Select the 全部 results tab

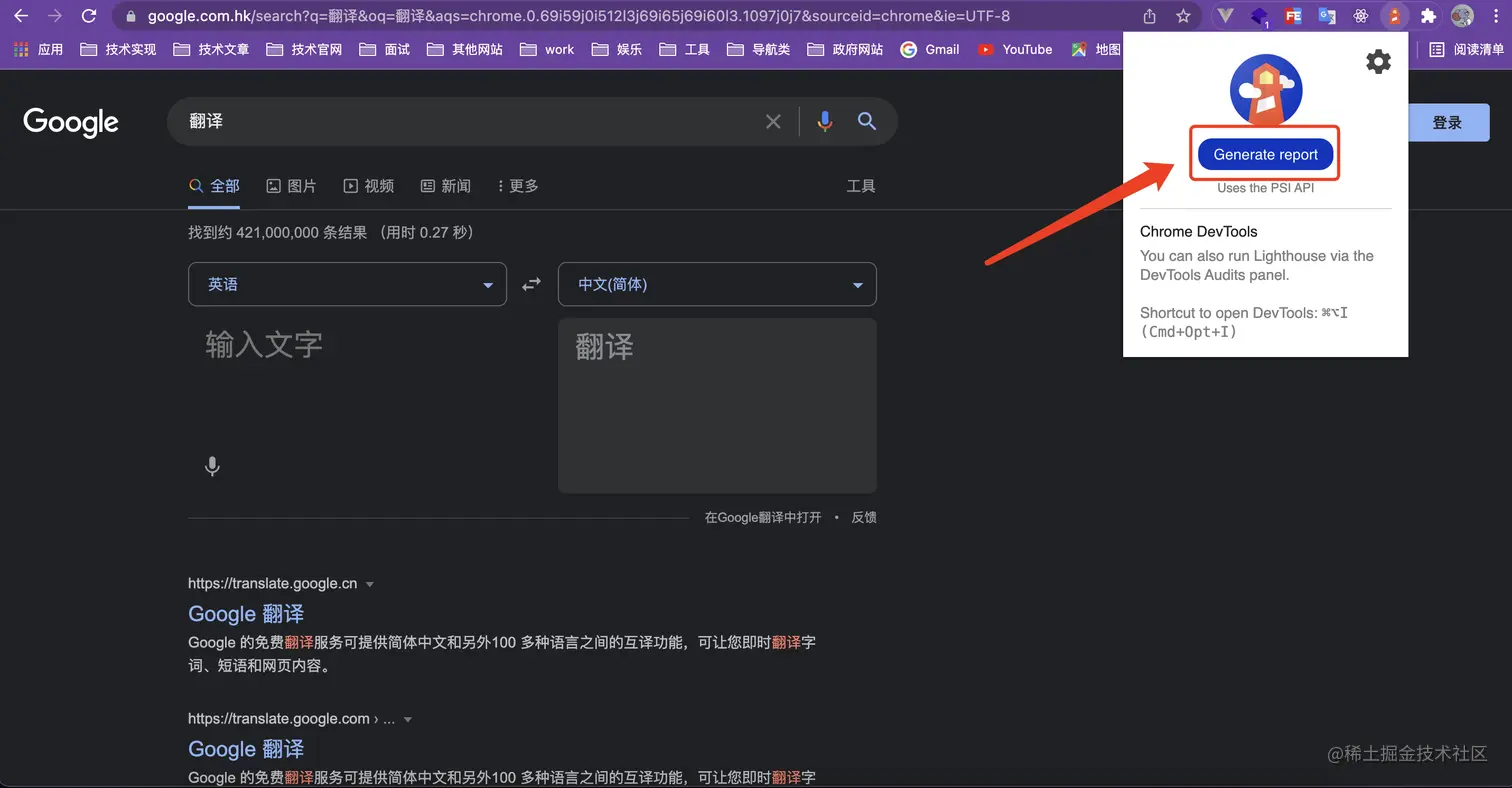click(x=214, y=186)
